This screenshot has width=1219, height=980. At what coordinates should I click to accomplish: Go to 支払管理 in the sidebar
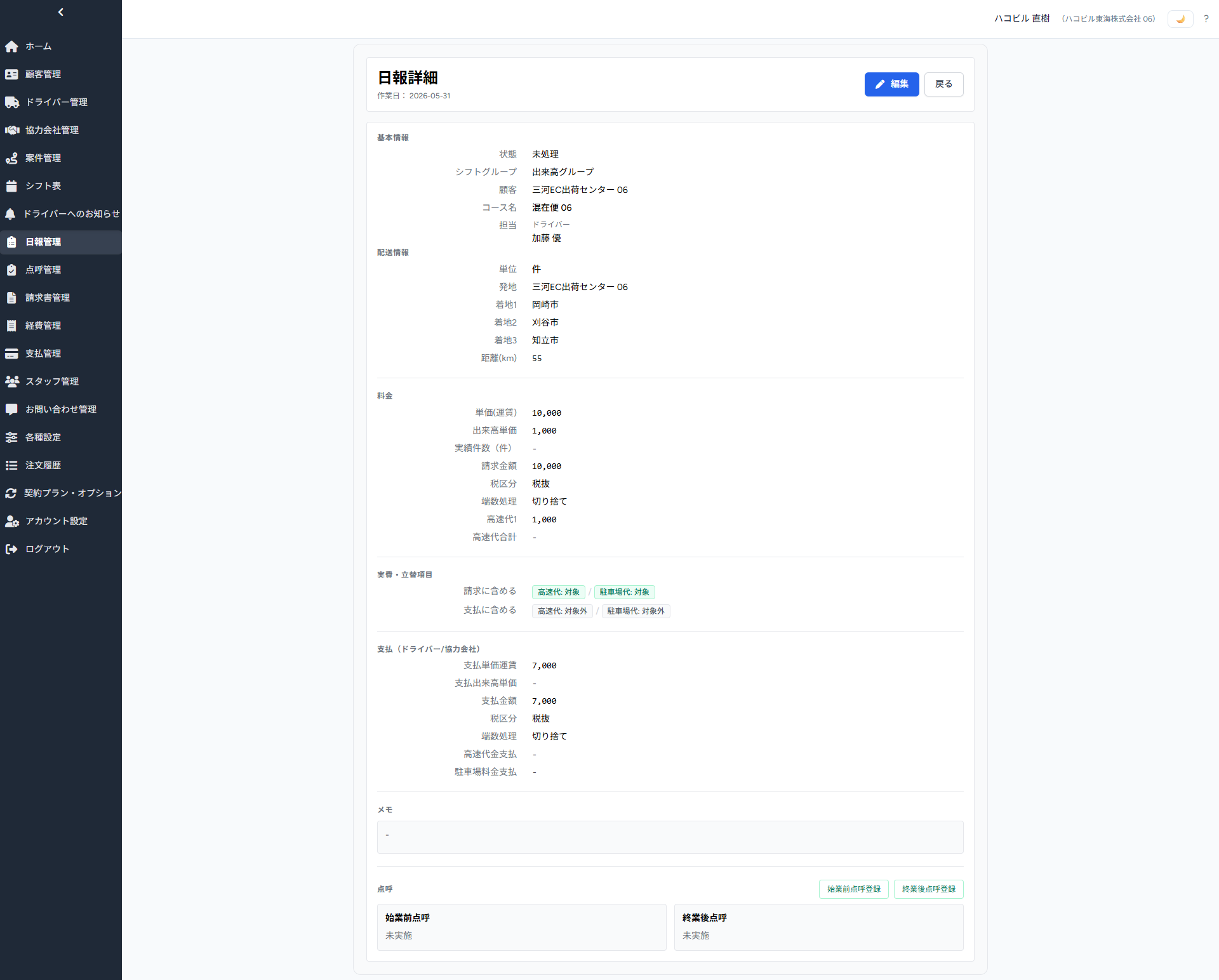click(61, 354)
